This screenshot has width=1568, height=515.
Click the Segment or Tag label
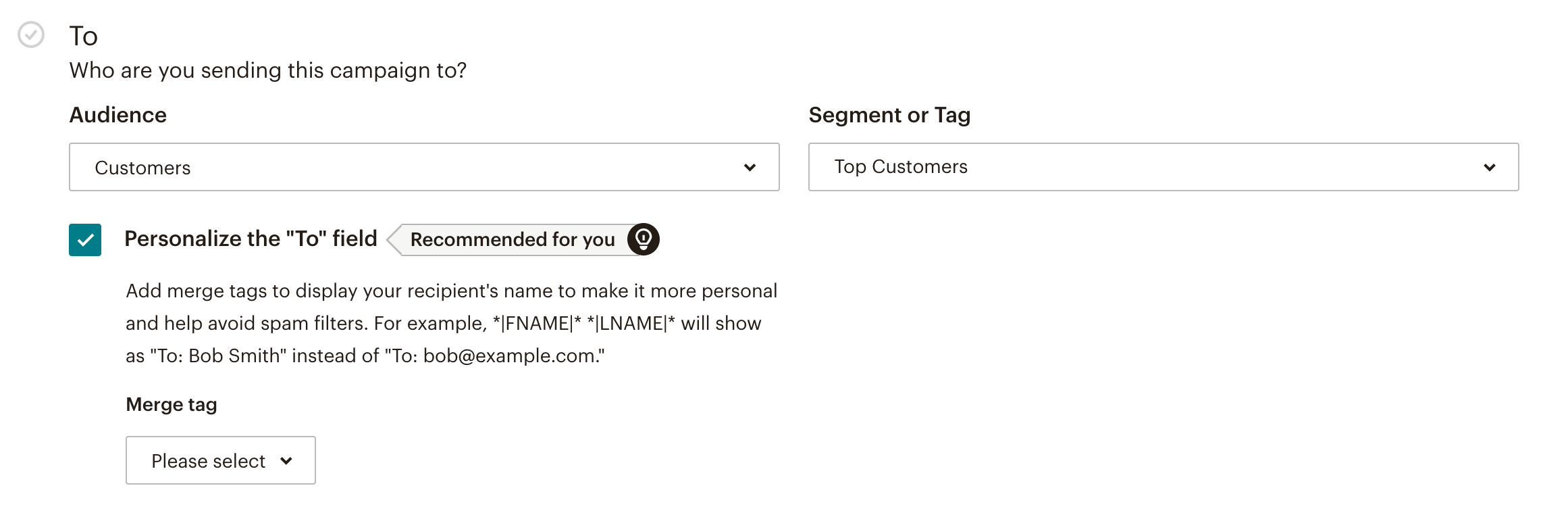tap(890, 116)
